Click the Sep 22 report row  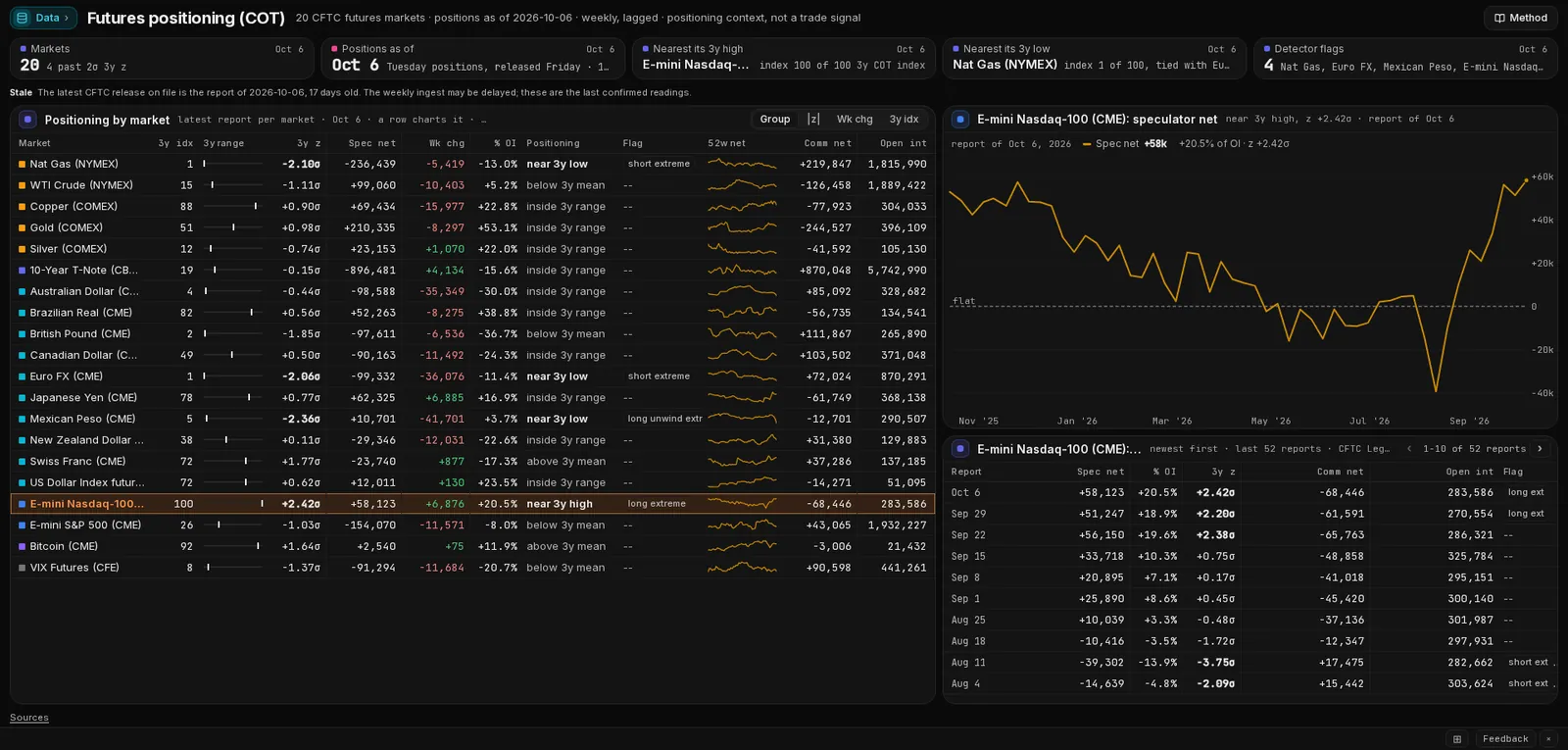(x=1249, y=535)
